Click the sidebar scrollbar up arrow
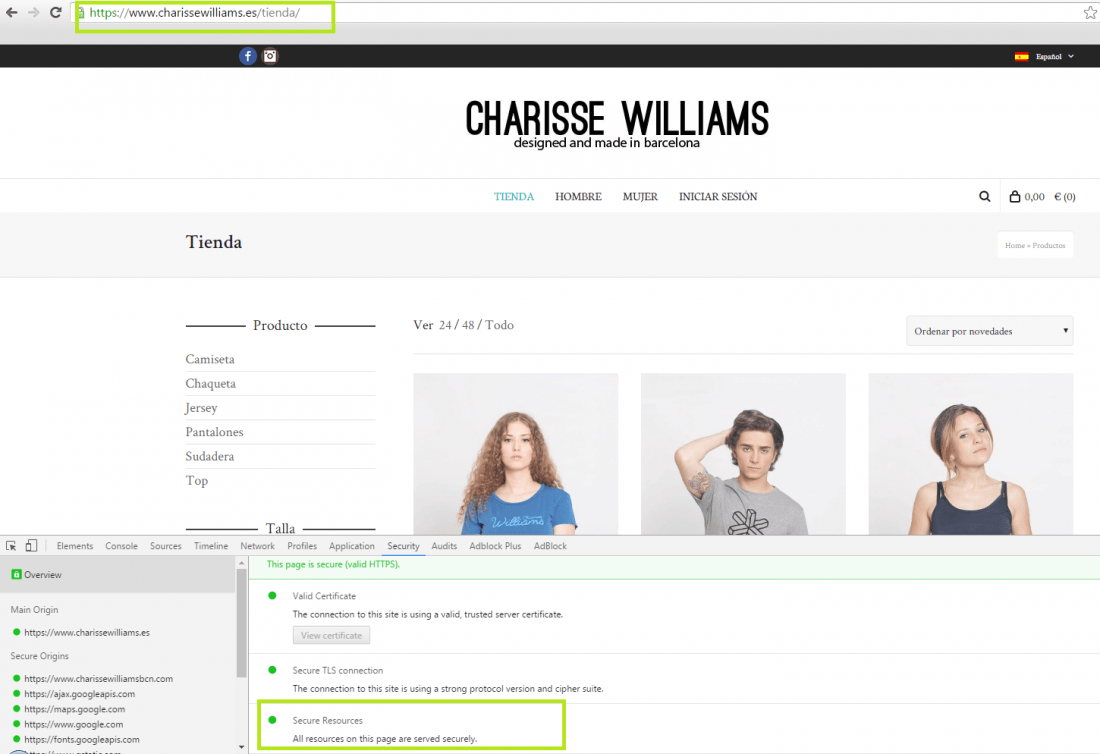 241,563
